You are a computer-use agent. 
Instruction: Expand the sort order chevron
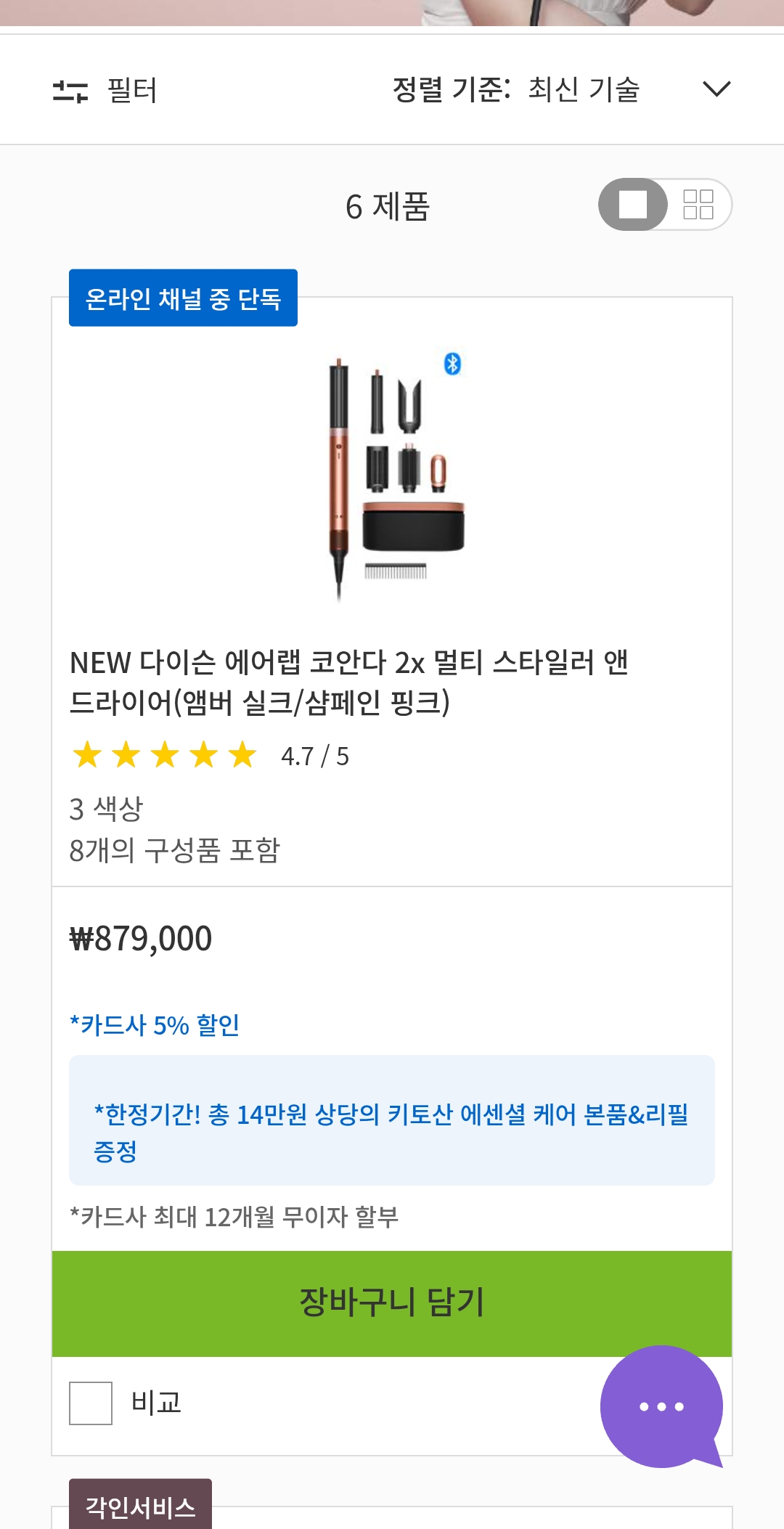click(x=716, y=89)
